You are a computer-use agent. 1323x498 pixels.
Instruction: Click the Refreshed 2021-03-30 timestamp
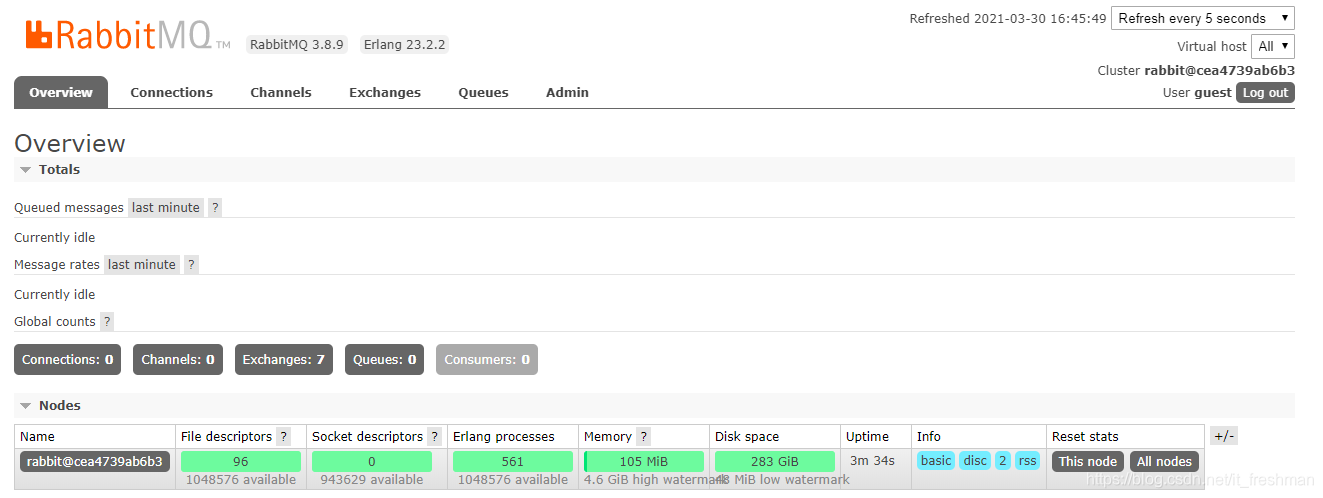click(x=1008, y=18)
